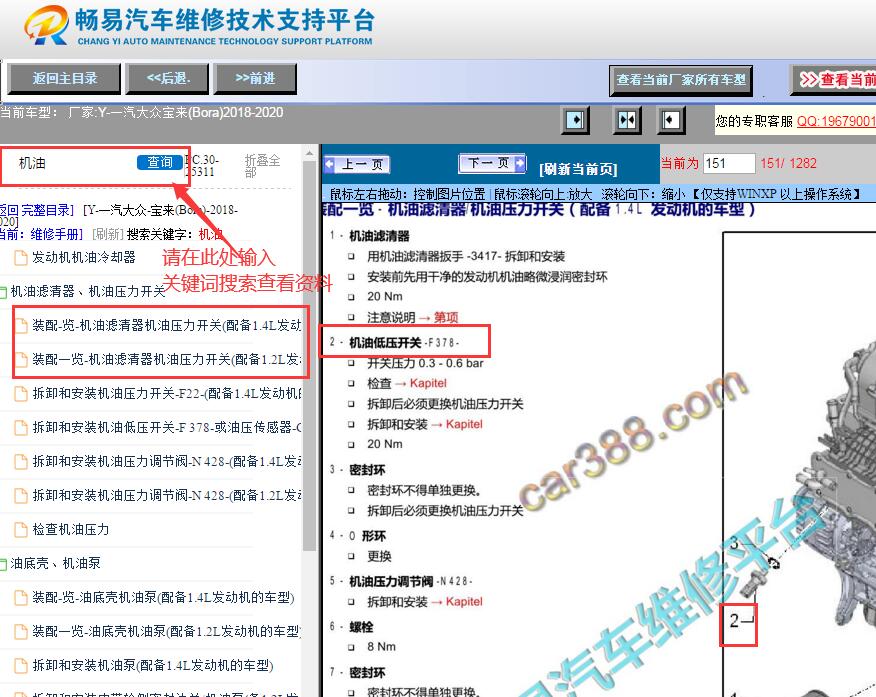Open 拆卸和安装机油泵 1.4L item
Image resolution: width=876 pixels, height=697 pixels.
click(153, 666)
